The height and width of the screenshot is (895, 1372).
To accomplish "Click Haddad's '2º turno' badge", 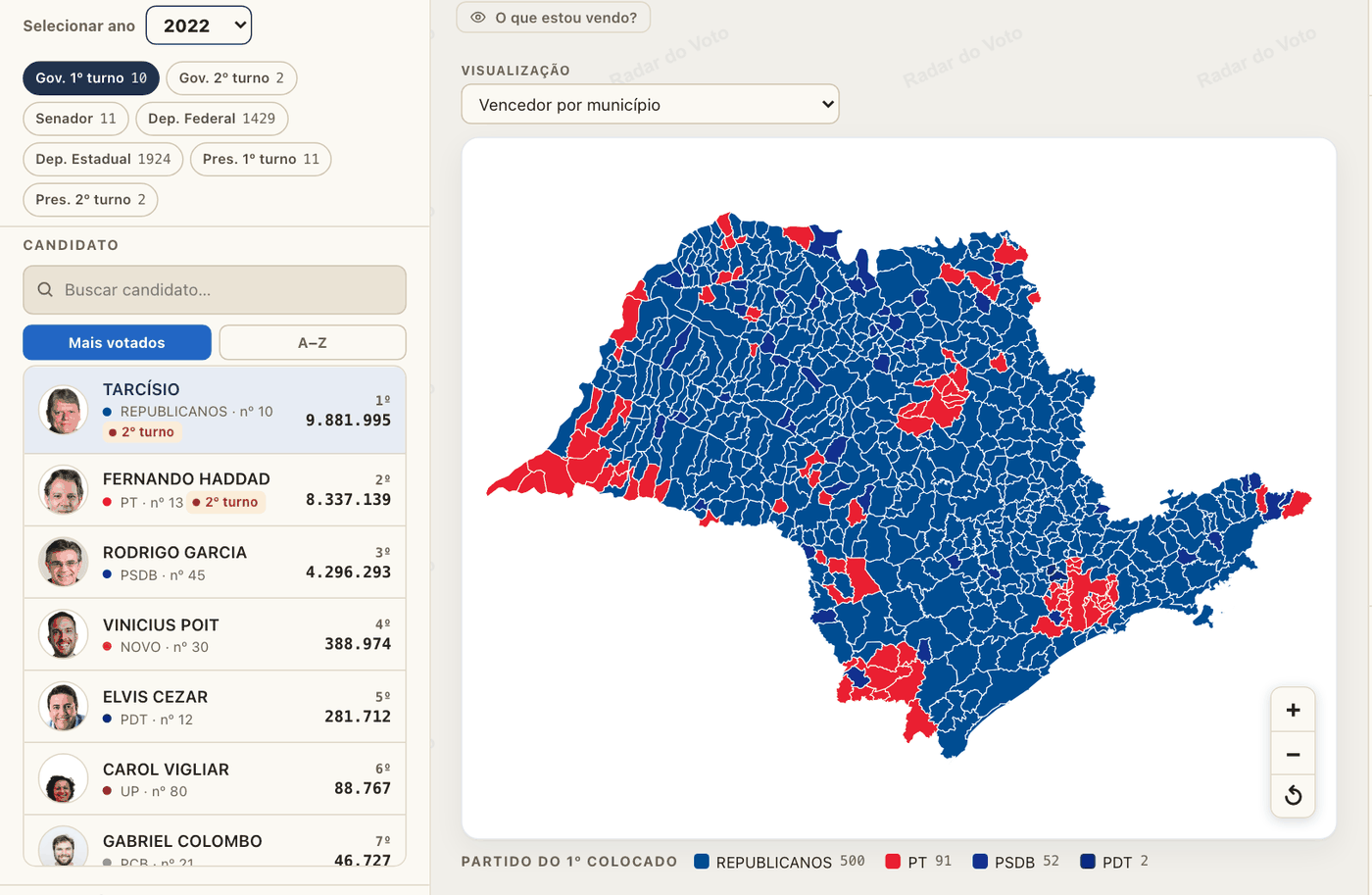I will tap(226, 502).
